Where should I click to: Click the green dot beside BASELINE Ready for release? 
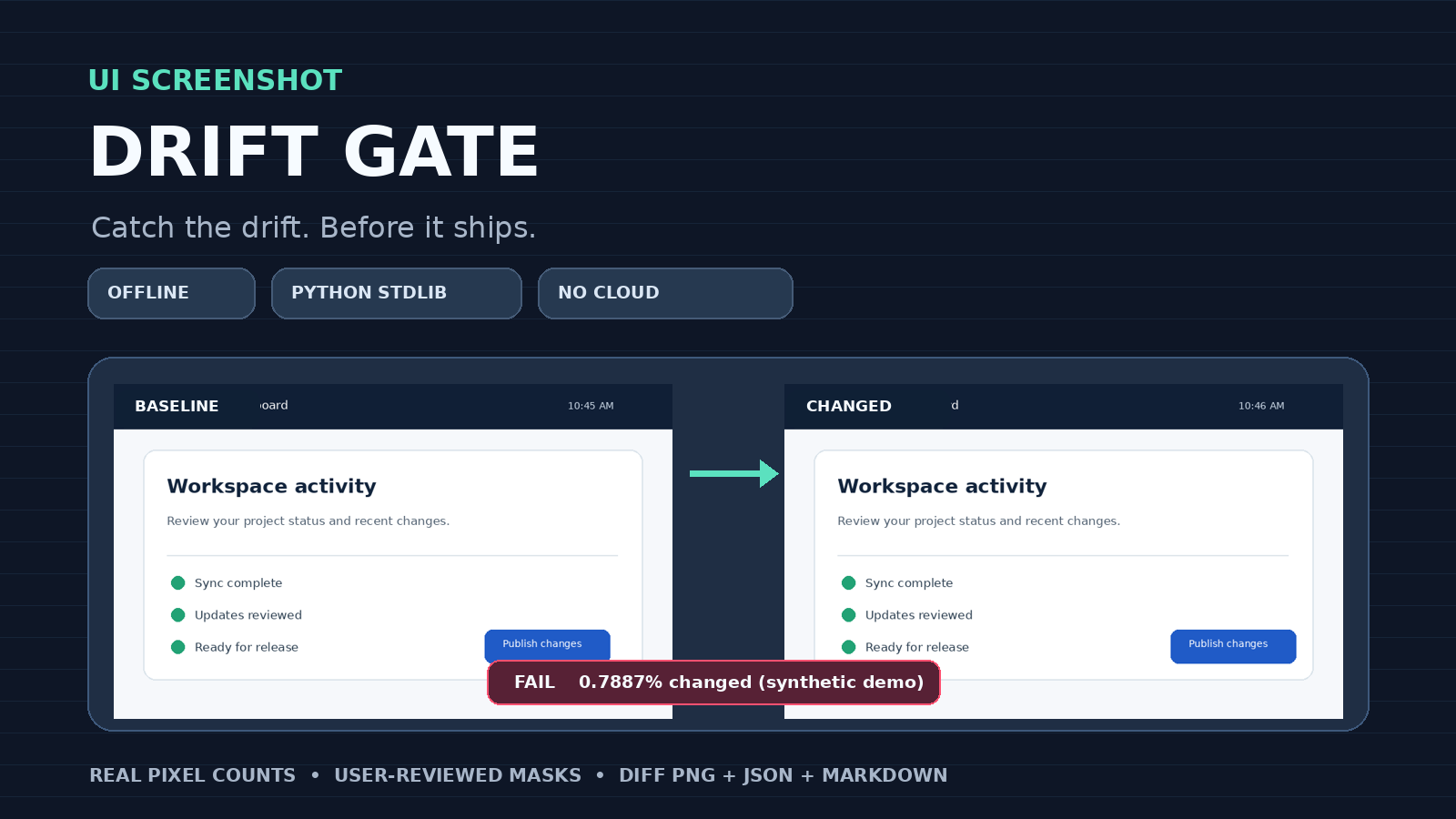(x=178, y=647)
